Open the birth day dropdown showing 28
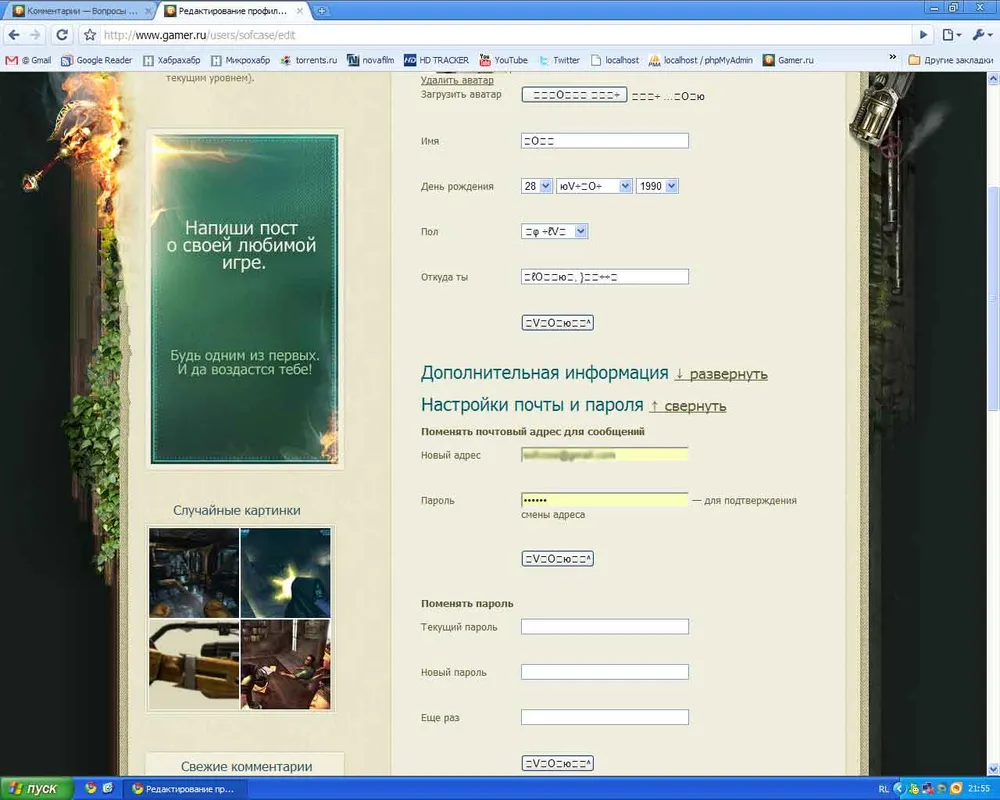The width and height of the screenshot is (1000, 800). click(536, 186)
